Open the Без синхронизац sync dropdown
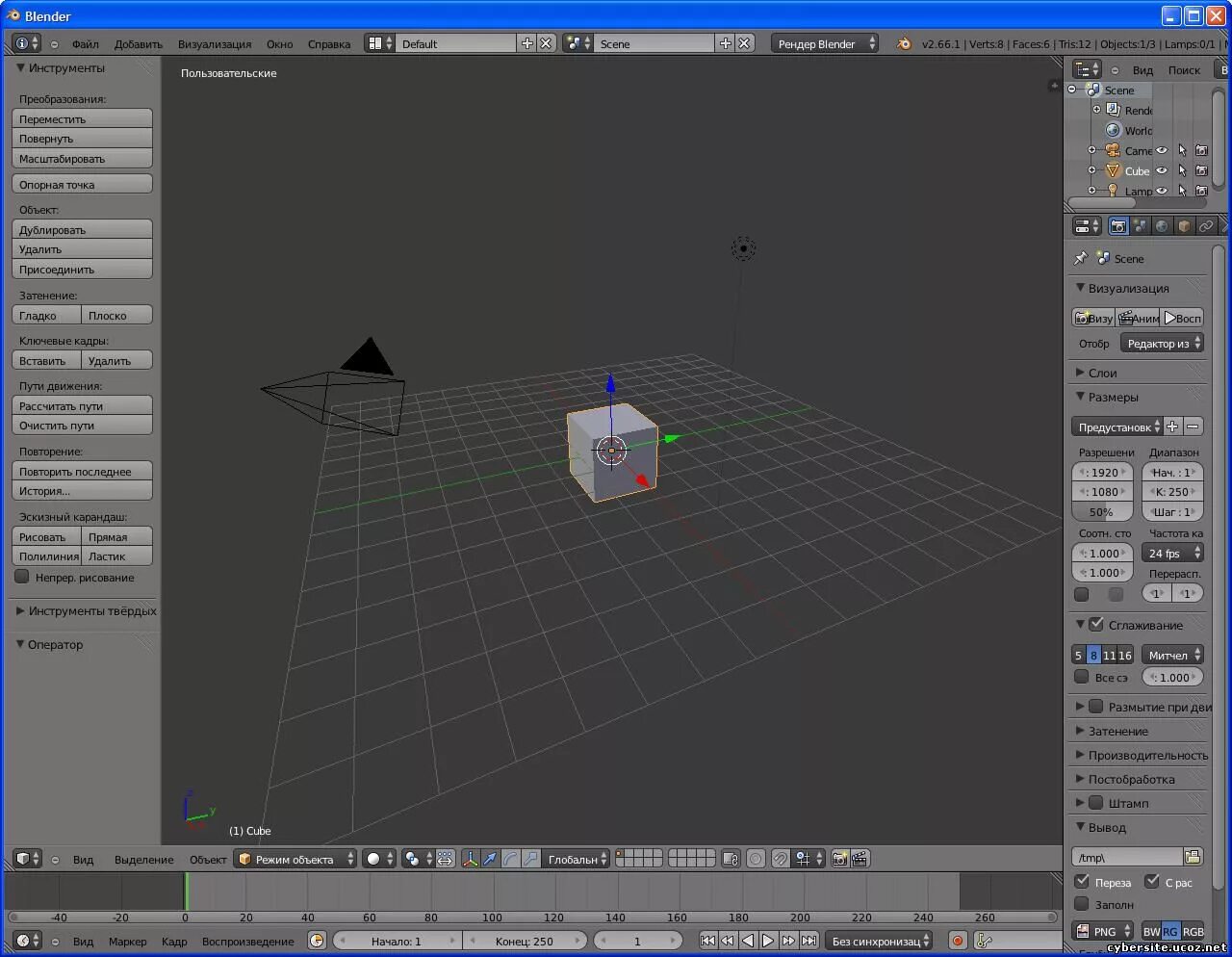The width and height of the screenshot is (1232, 957). tap(880, 941)
